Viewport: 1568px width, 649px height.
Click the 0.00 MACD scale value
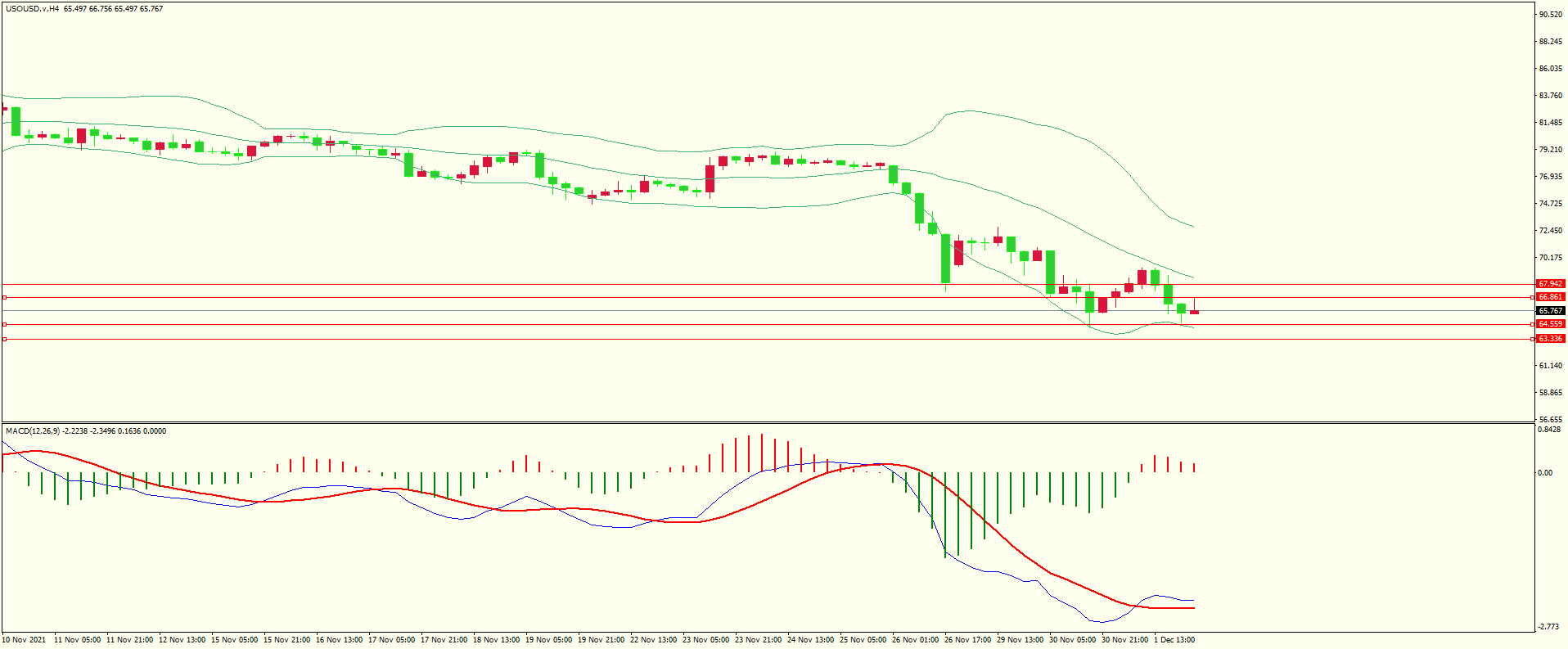tap(1545, 473)
